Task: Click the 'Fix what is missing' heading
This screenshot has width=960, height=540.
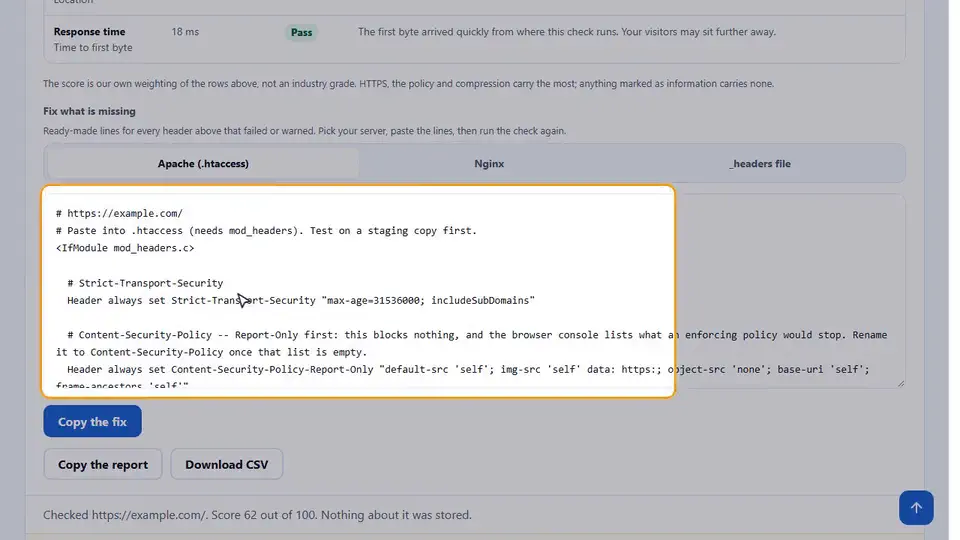Action: pyautogui.click(x=89, y=111)
